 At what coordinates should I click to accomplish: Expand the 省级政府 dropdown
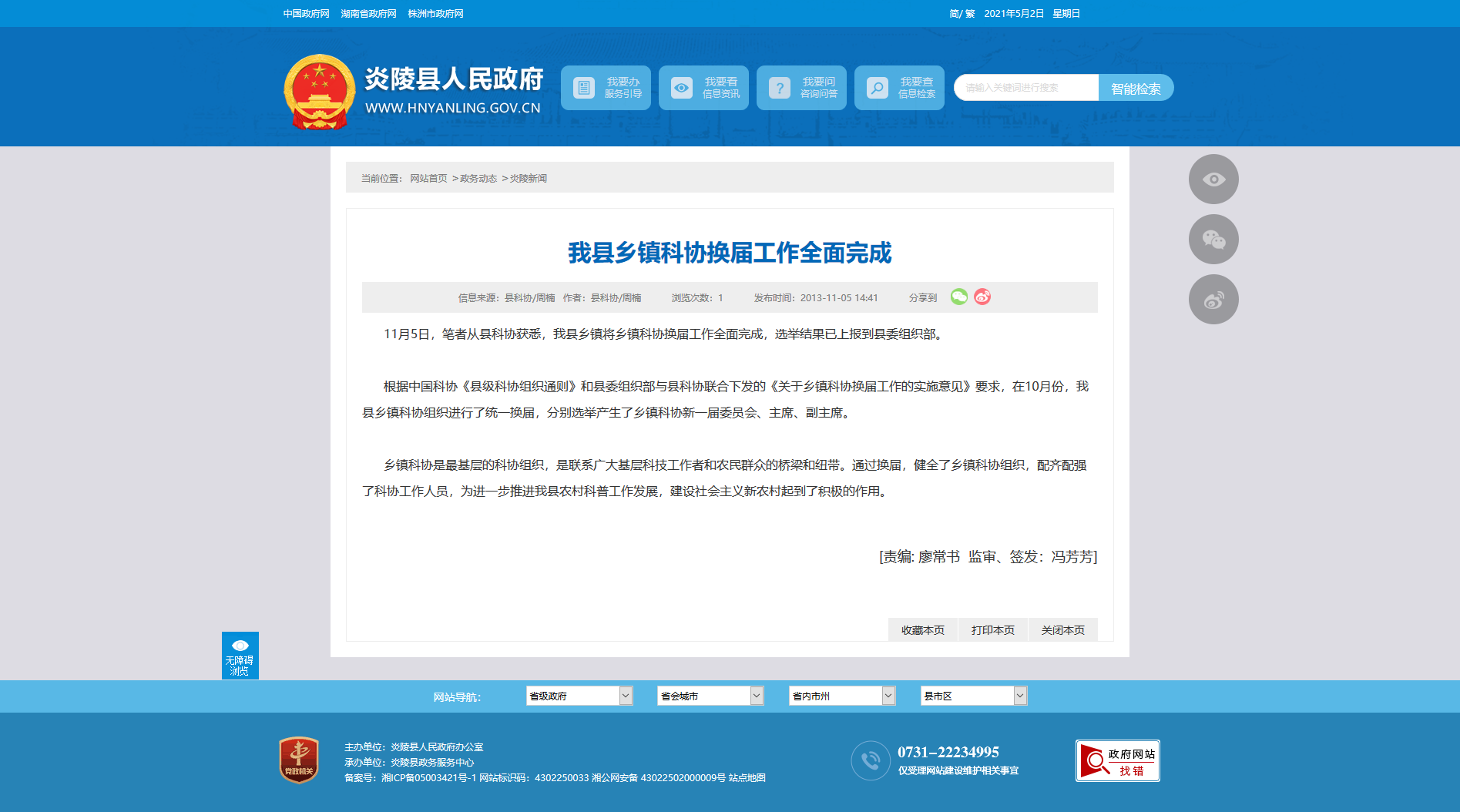click(579, 696)
